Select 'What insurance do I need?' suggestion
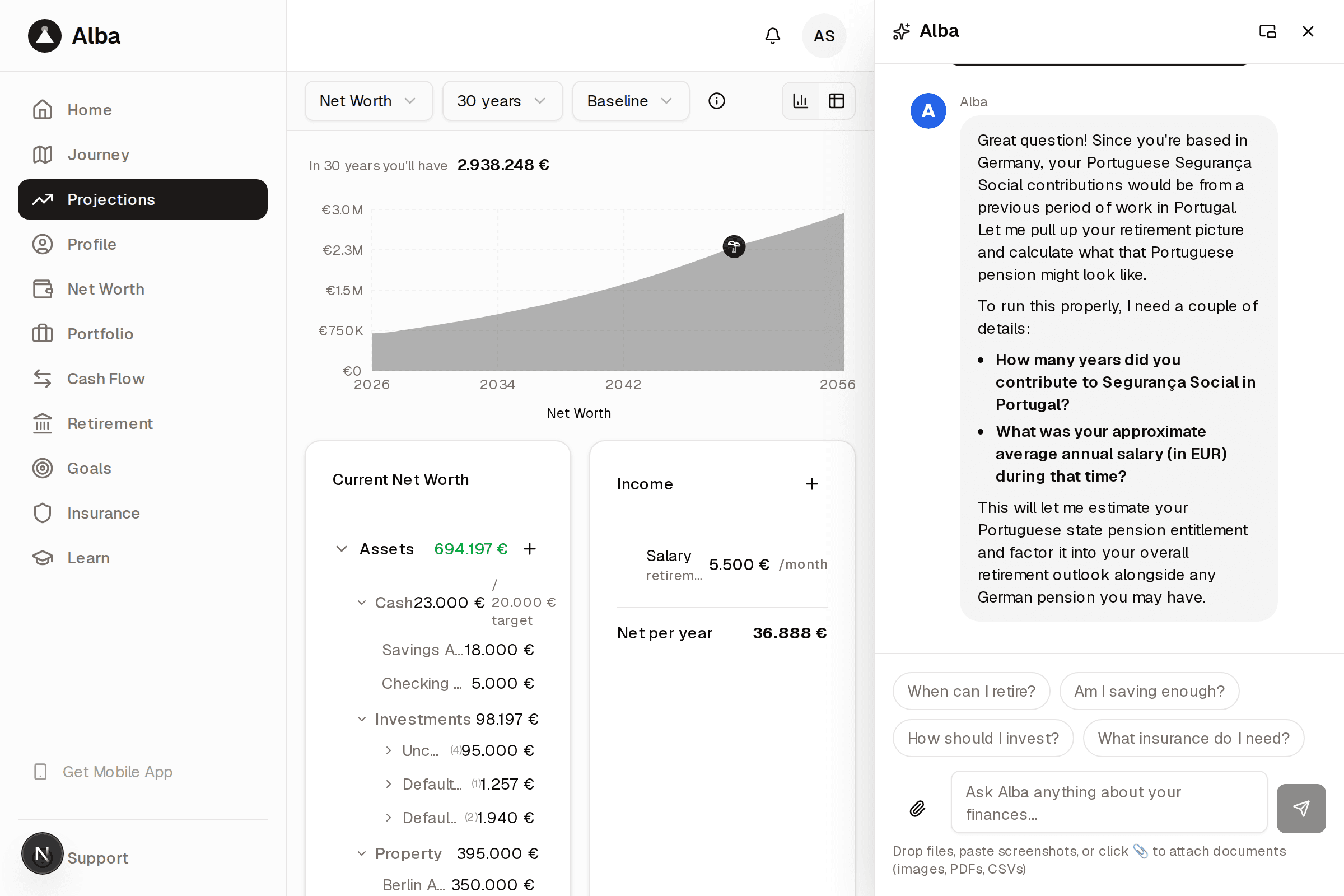The width and height of the screenshot is (1344, 896). pyautogui.click(x=1193, y=738)
